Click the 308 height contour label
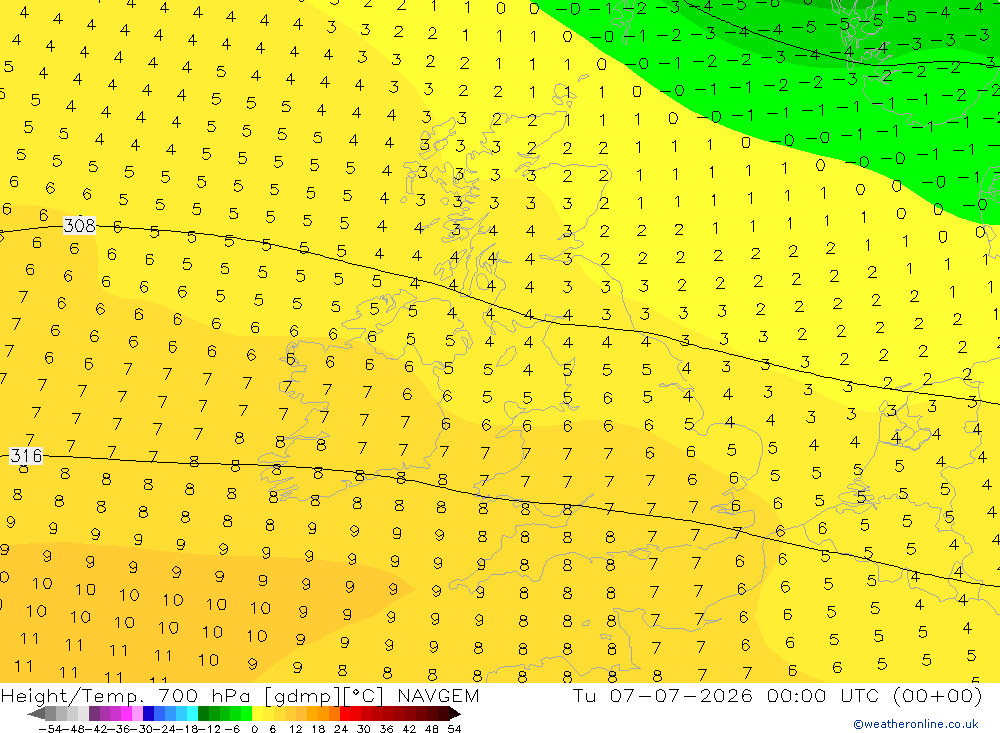The width and height of the screenshot is (1000, 733). [x=80, y=225]
